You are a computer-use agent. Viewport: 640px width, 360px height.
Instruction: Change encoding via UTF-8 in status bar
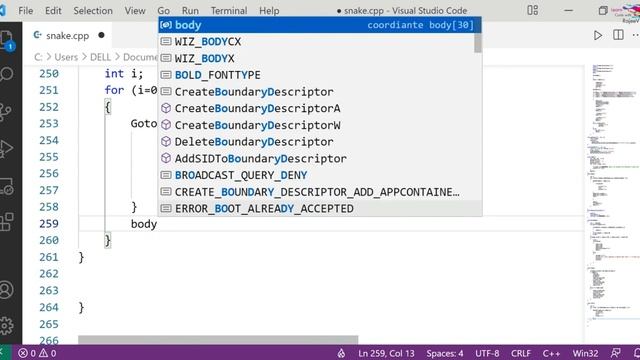click(487, 353)
